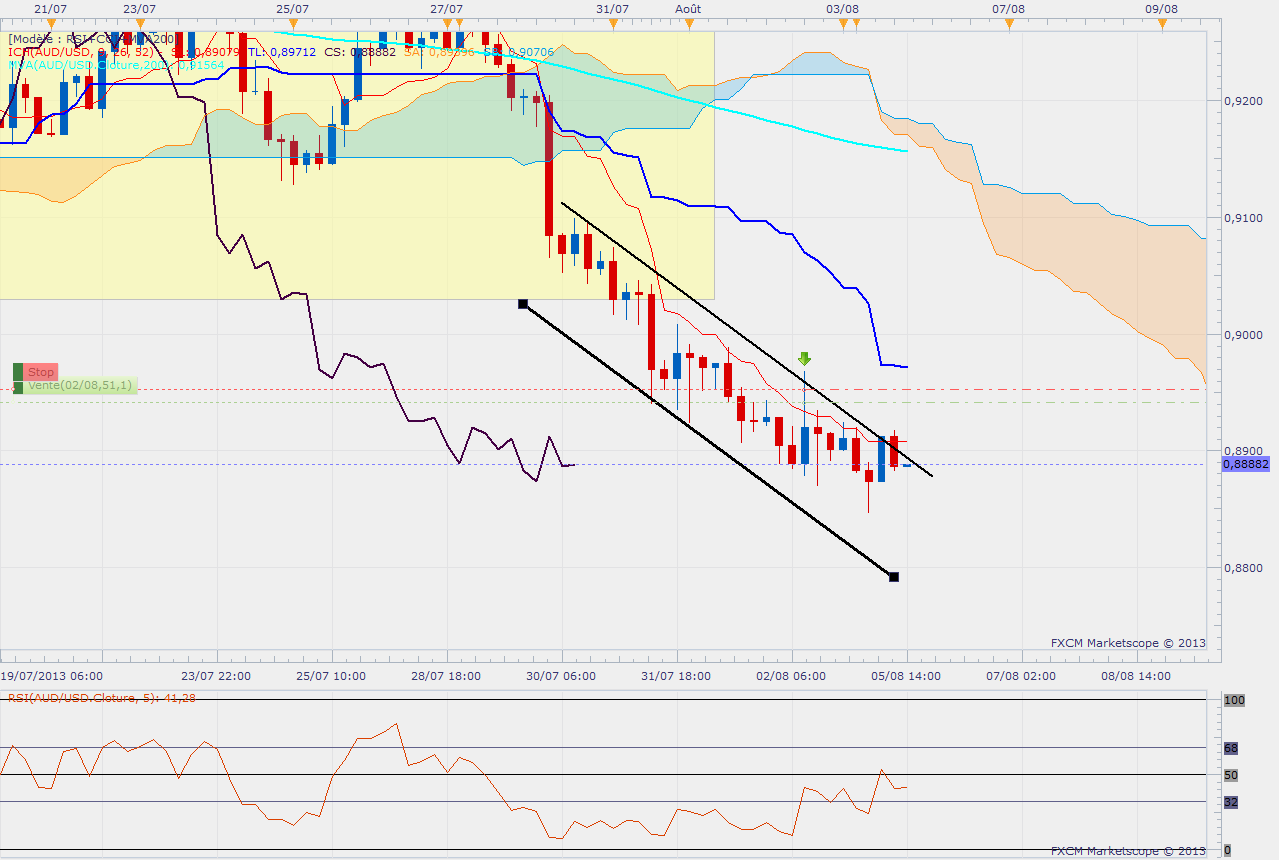Click the TL: 0,89712 legend value
Screen dimensions: 1279x860
coord(282,52)
